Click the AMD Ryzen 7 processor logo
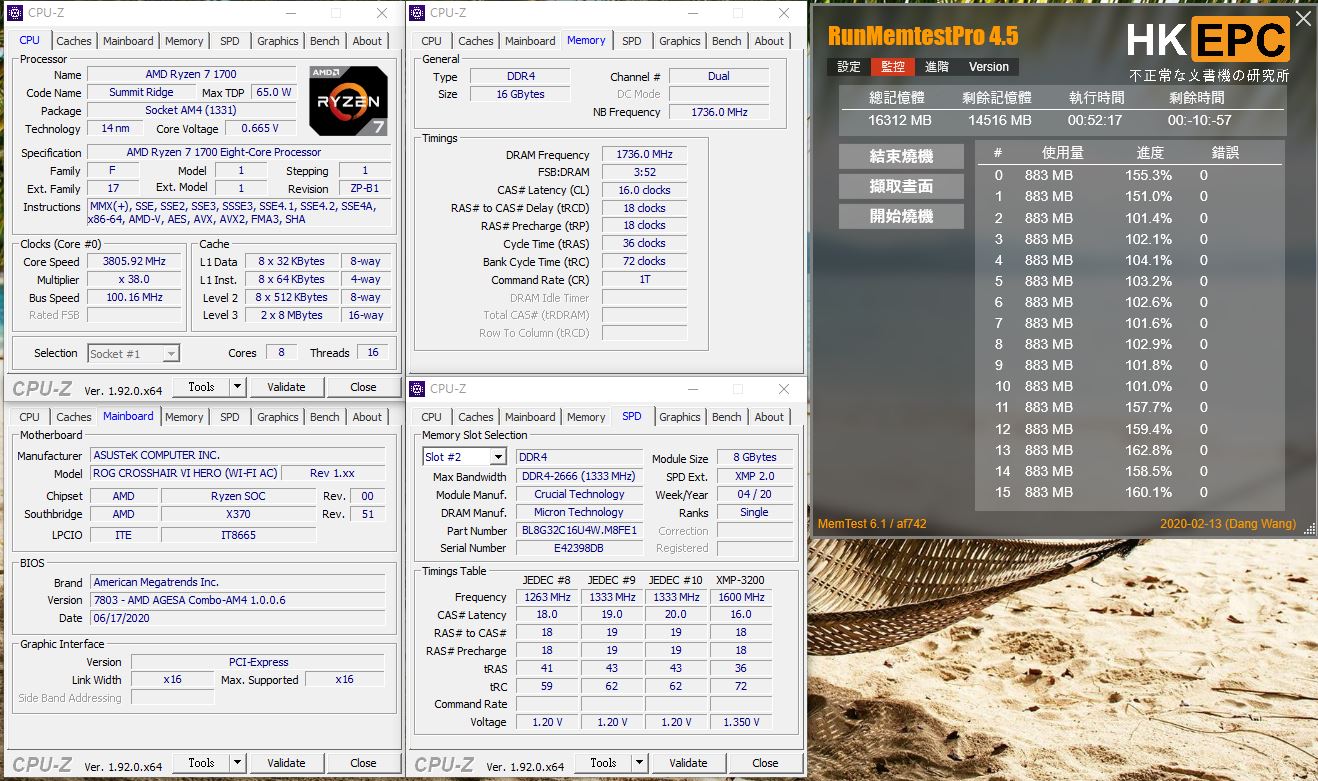Image resolution: width=1318 pixels, height=781 pixels. coord(349,101)
